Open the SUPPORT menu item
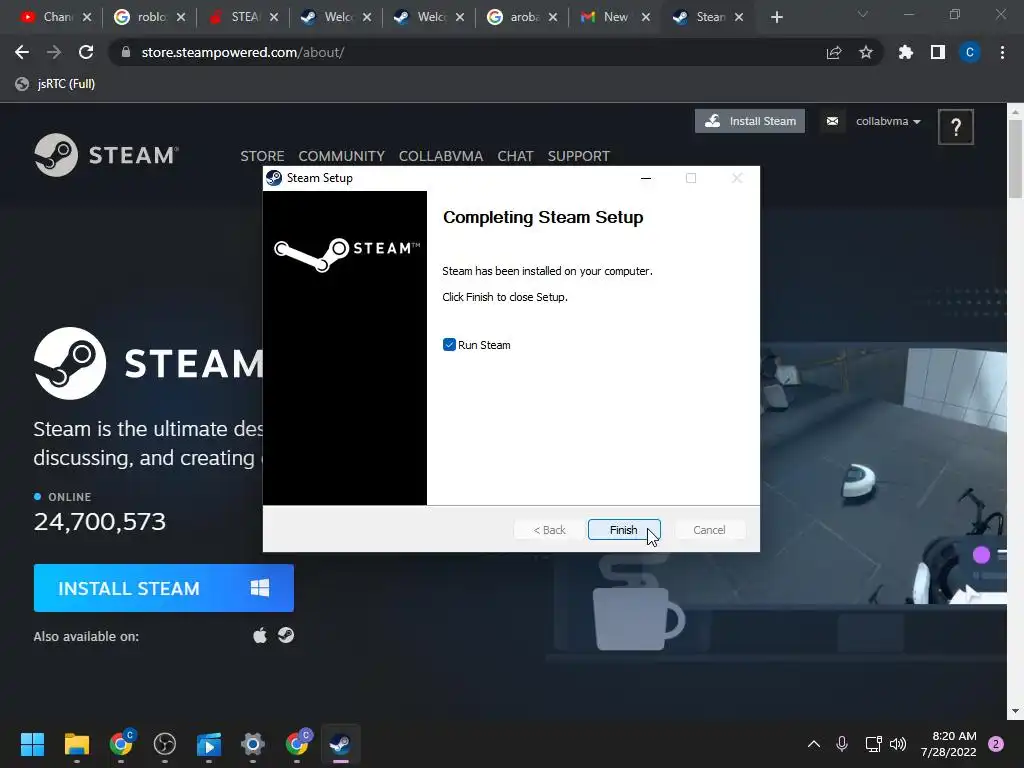 [x=579, y=156]
